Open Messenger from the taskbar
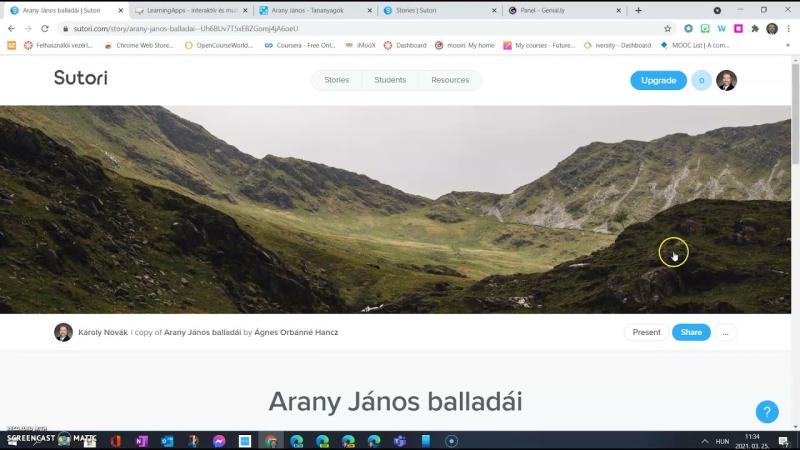The width and height of the screenshot is (800, 450). (219, 441)
